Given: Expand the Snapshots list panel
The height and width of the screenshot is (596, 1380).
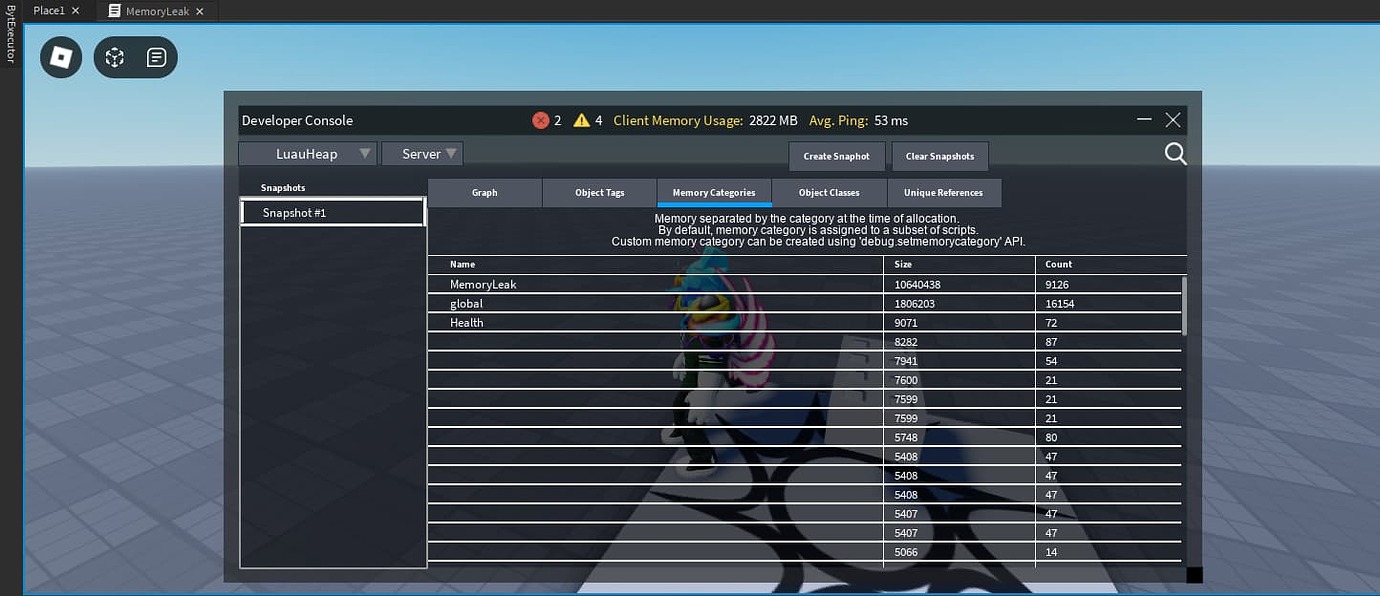Looking at the screenshot, I should 281,187.
